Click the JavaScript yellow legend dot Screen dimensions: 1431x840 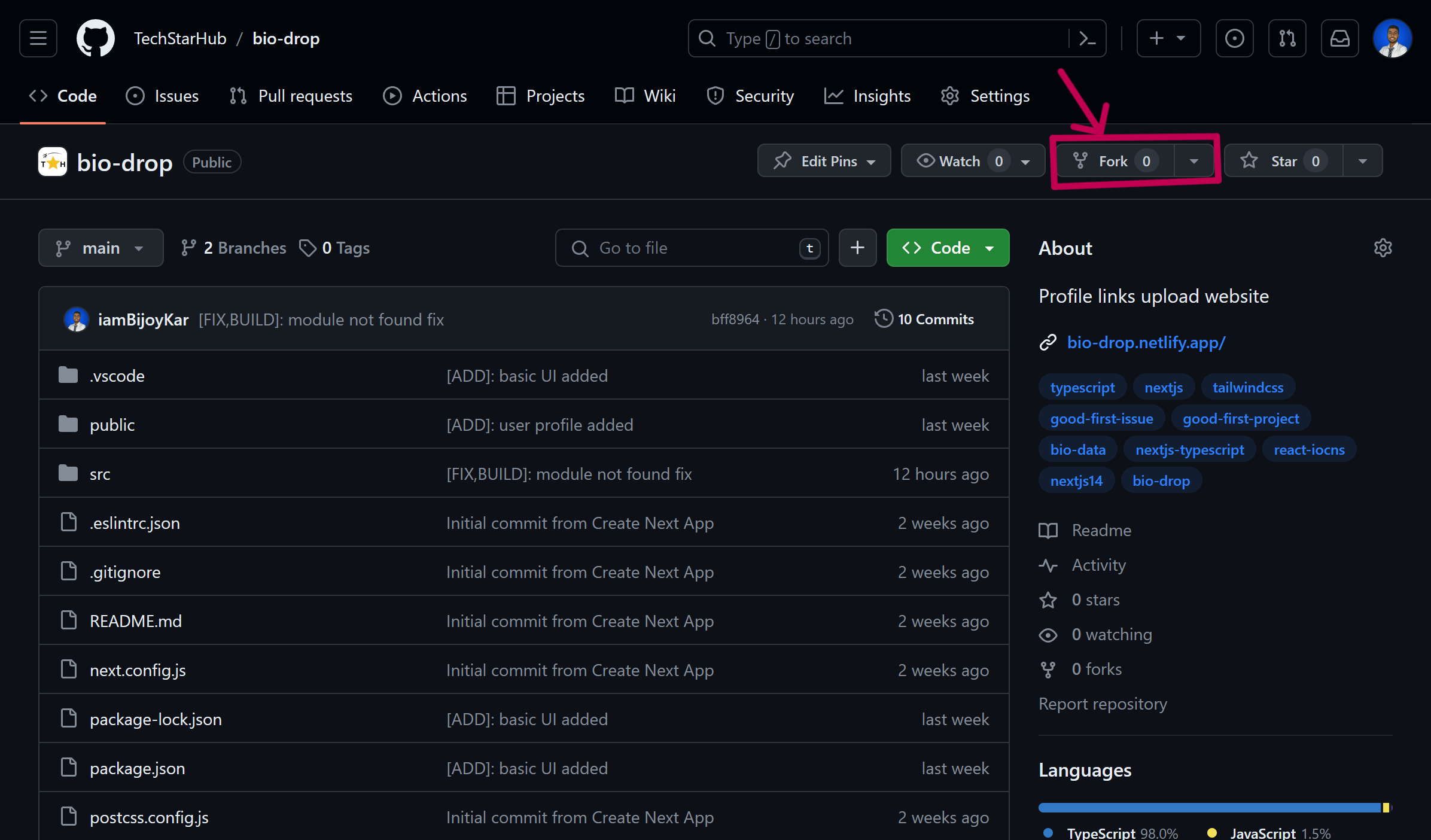pyautogui.click(x=1212, y=833)
